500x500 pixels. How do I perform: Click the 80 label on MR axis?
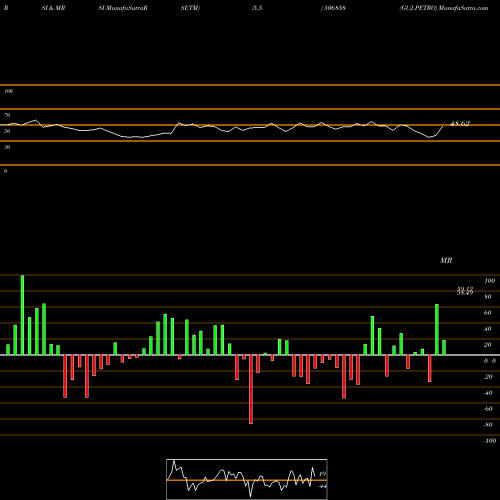pyautogui.click(x=488, y=297)
